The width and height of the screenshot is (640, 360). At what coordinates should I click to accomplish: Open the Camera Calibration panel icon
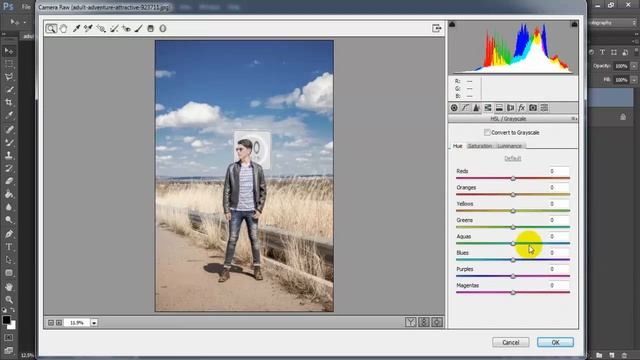533,108
